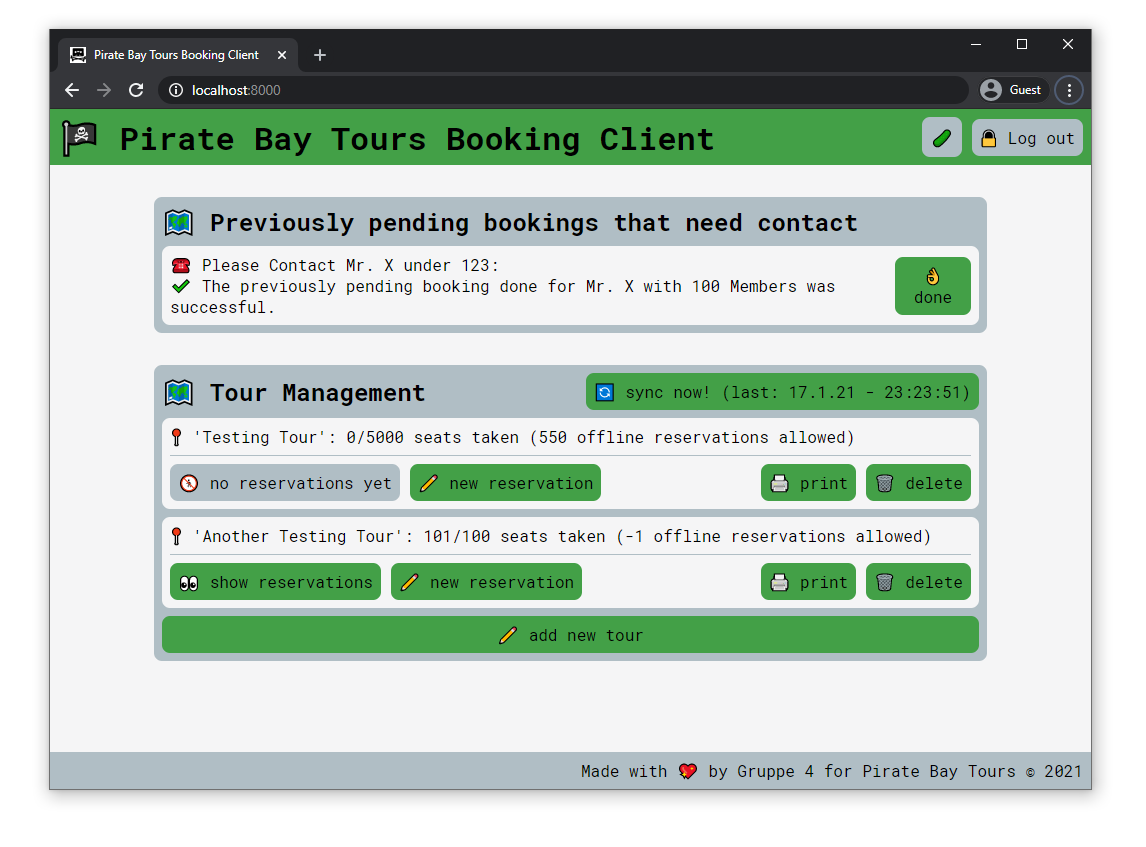Mark Mr. X contact as done

[933, 286]
